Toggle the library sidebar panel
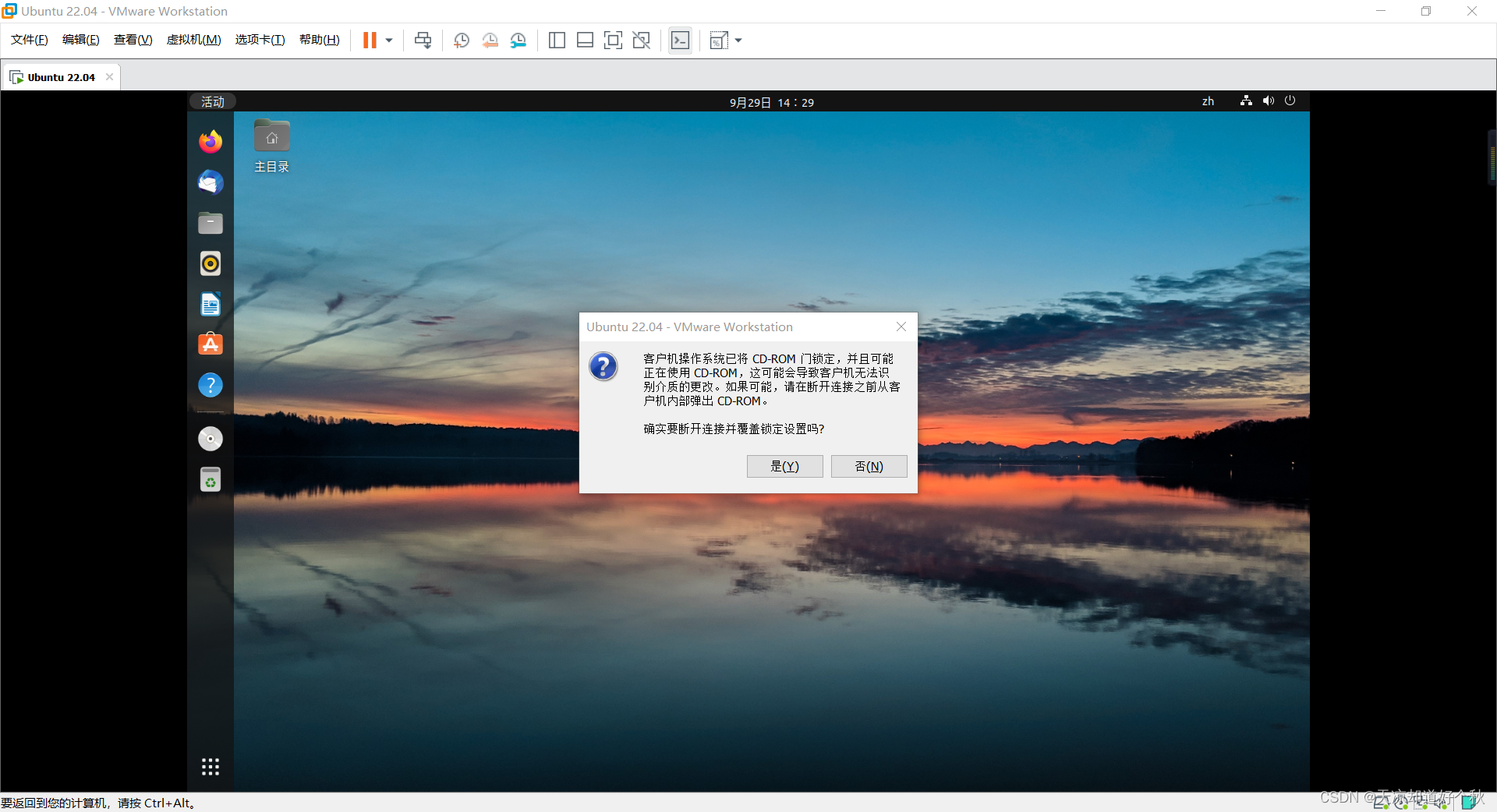The image size is (1497, 812). (557, 41)
